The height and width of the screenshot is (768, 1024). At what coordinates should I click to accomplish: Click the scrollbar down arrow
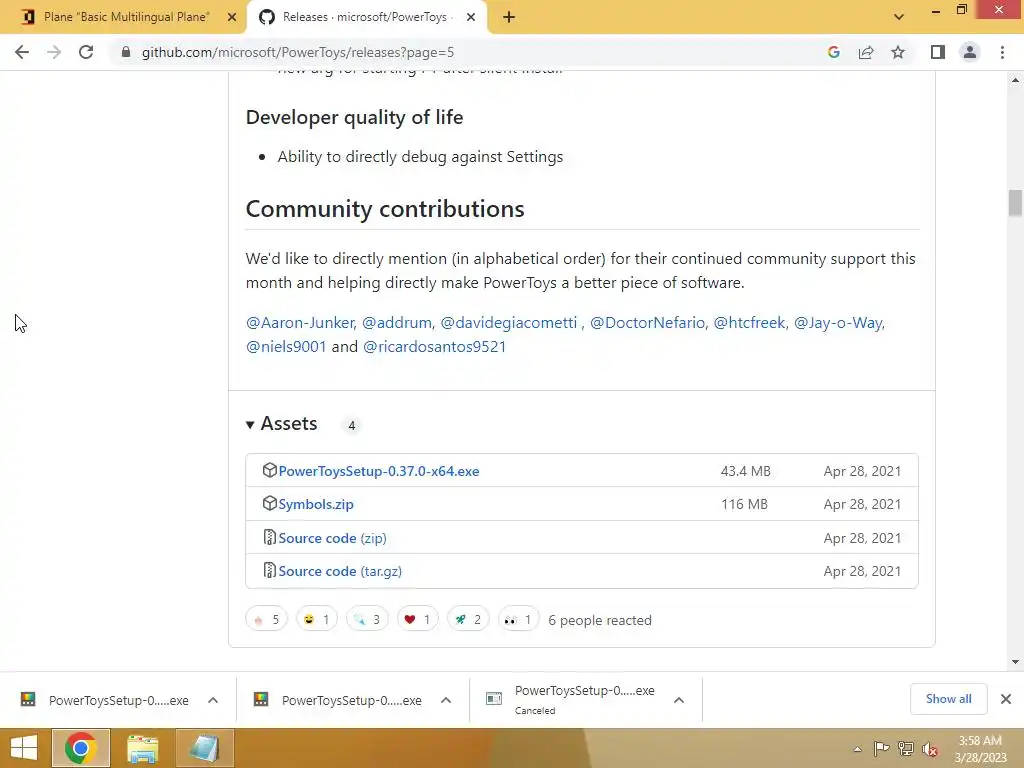1015,662
